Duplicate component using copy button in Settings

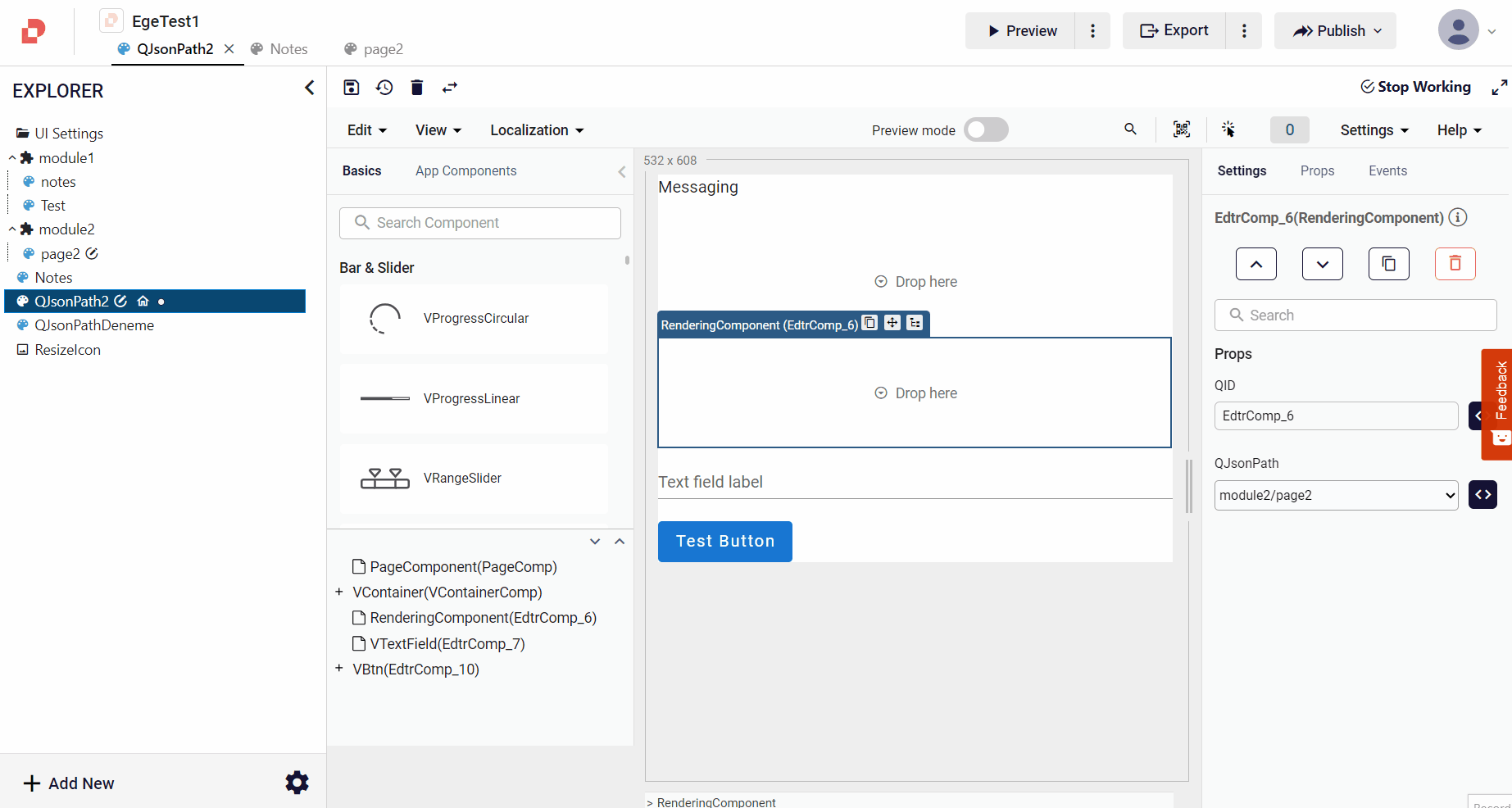click(x=1388, y=264)
